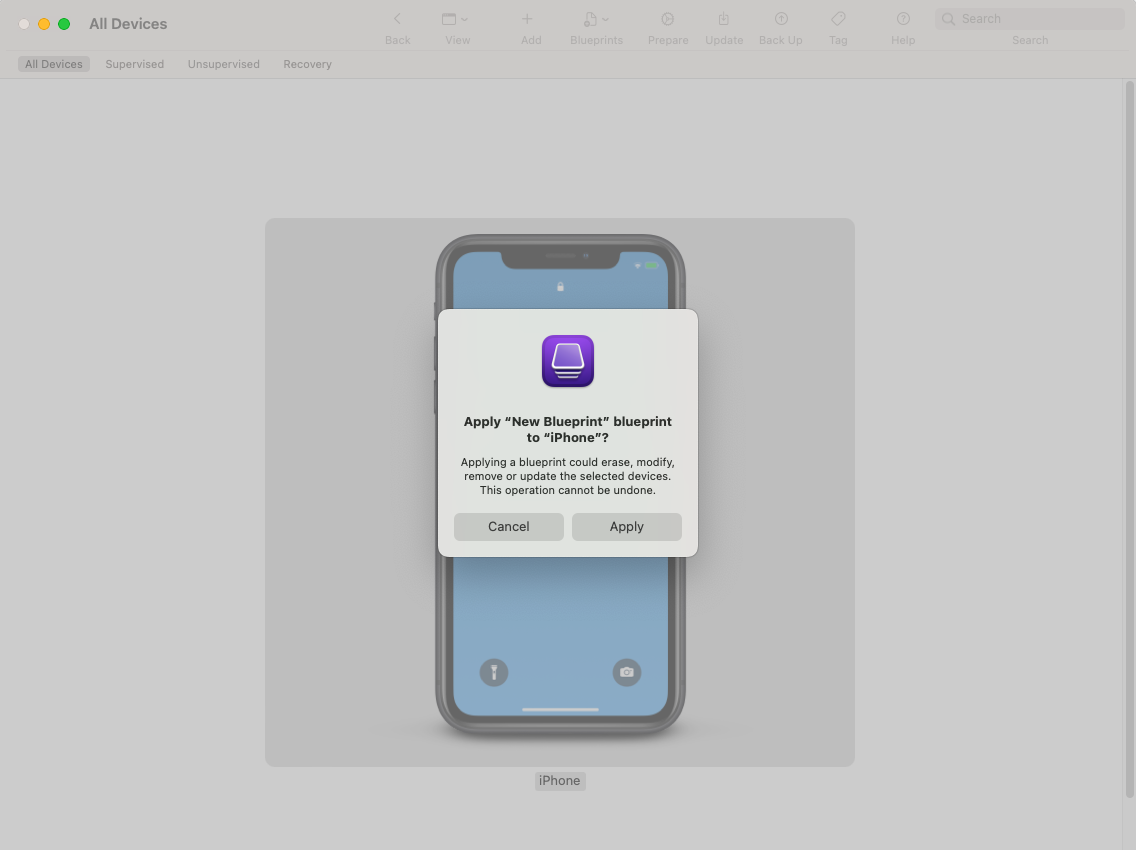Switch to the Supervised tab
1136x850 pixels.
pyautogui.click(x=135, y=64)
